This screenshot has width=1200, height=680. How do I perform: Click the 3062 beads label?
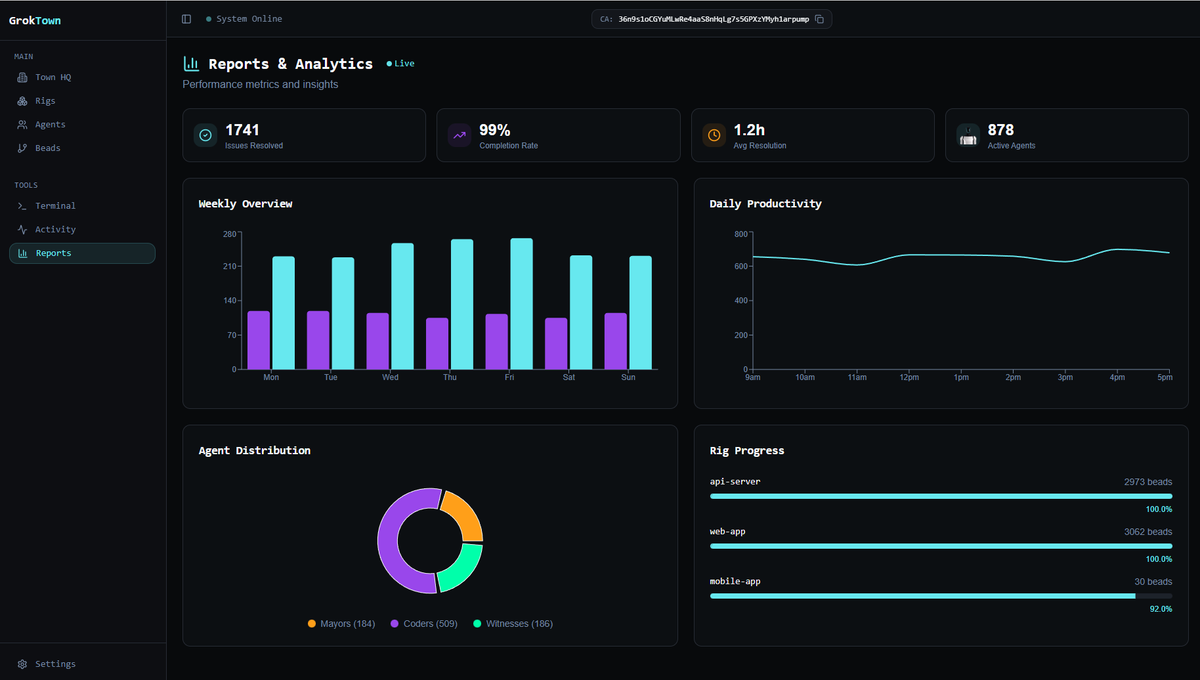point(1147,532)
